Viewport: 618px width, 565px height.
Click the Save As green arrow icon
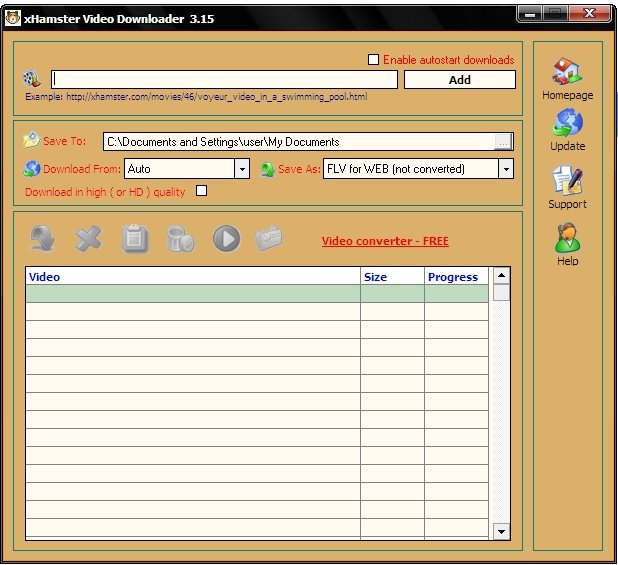click(268, 169)
